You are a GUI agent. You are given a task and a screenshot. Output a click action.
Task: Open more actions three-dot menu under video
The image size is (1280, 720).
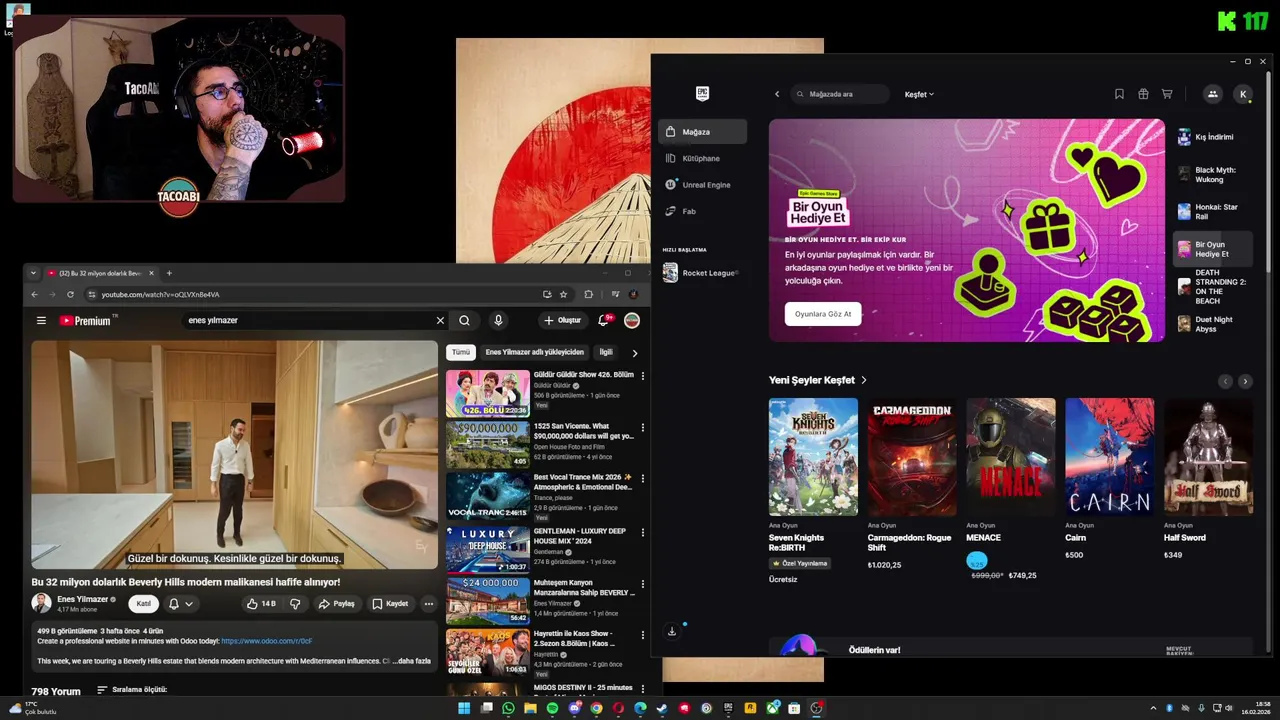pos(428,604)
